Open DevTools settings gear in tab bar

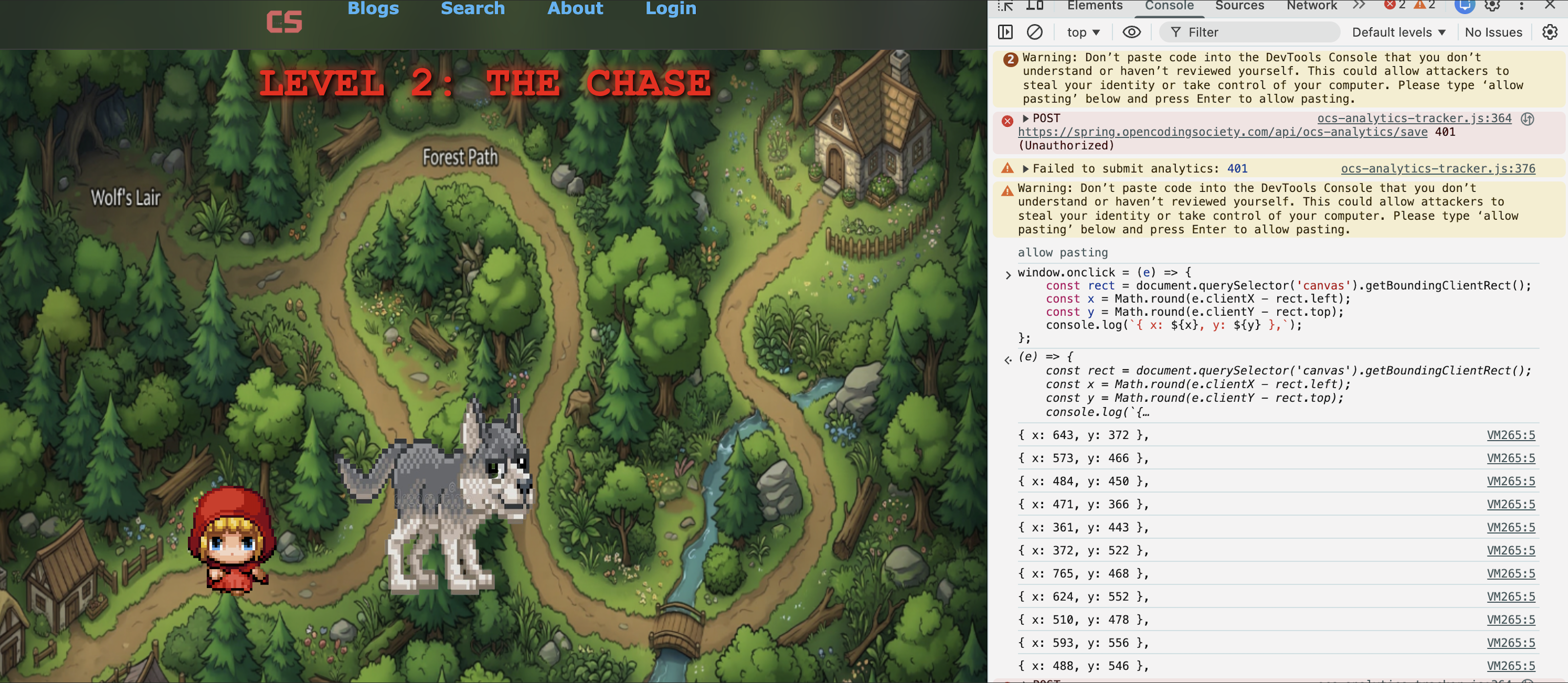point(1492,6)
